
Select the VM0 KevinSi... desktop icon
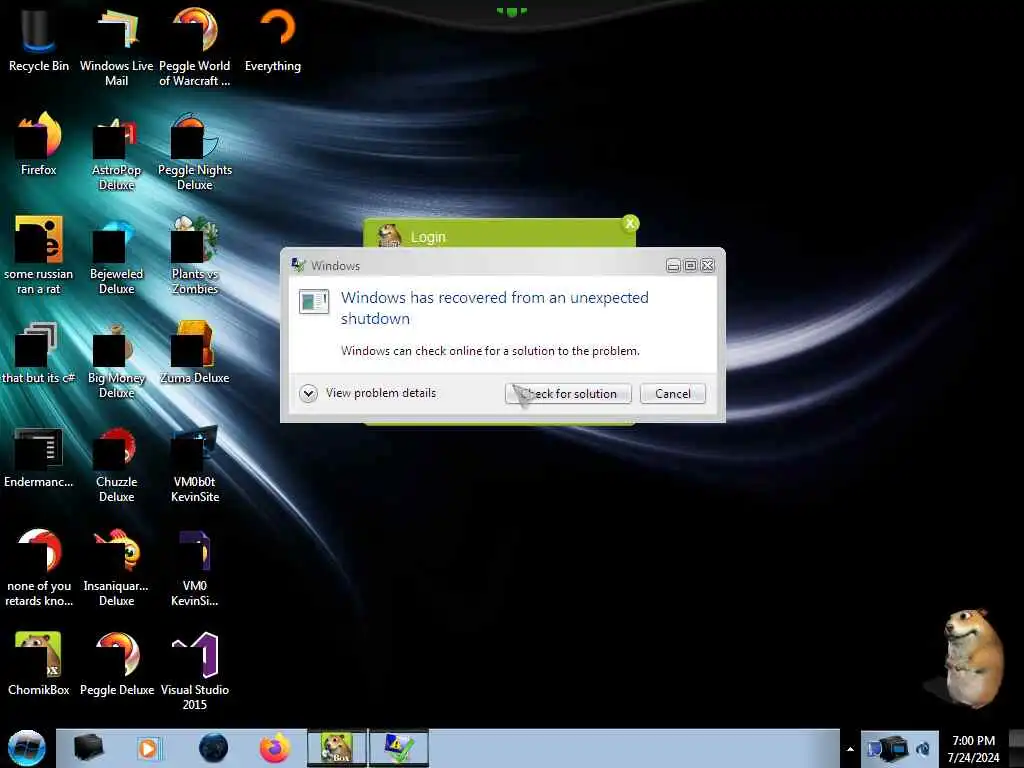point(195,568)
